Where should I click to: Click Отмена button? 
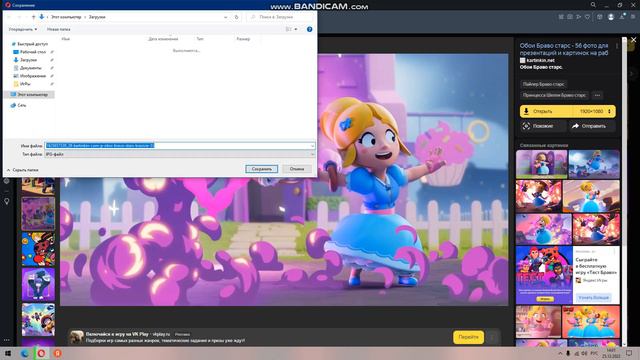(297, 169)
